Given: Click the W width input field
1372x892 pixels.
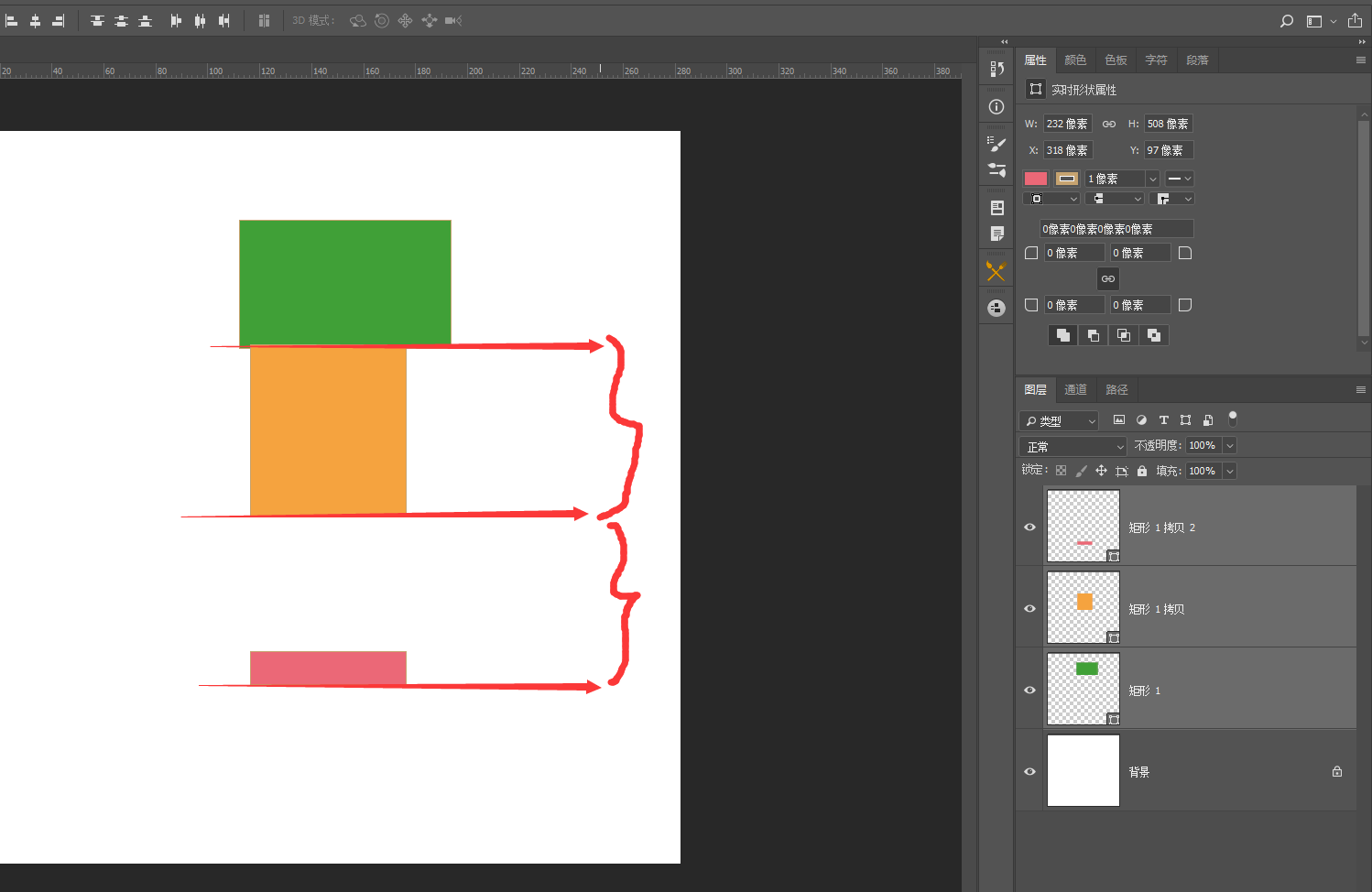Looking at the screenshot, I should [1068, 124].
